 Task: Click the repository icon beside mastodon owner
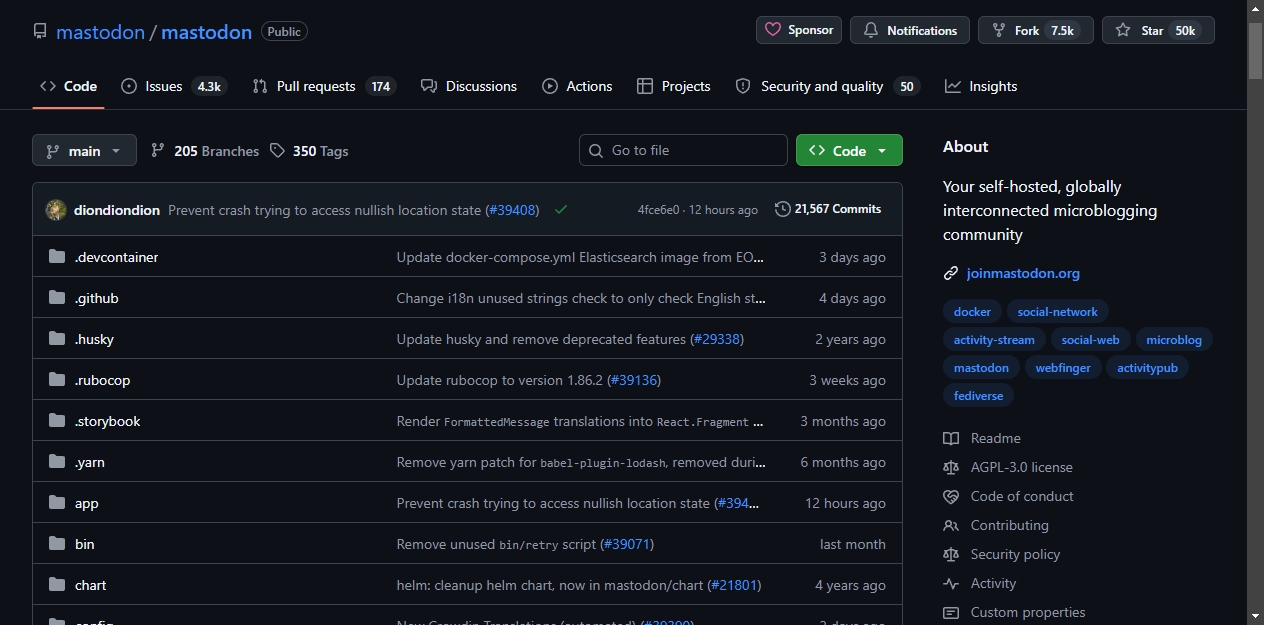click(40, 31)
